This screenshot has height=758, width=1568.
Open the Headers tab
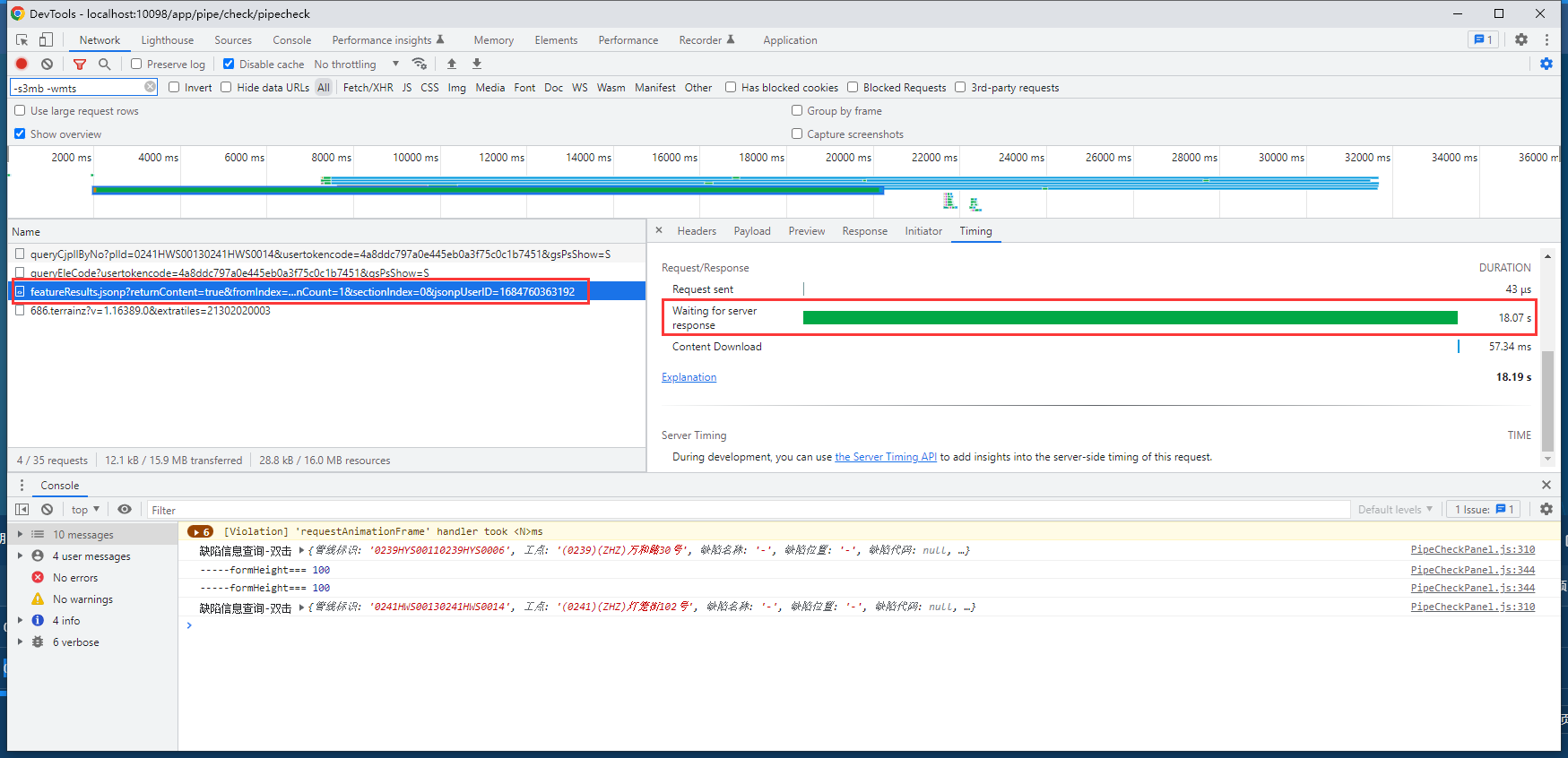click(697, 230)
